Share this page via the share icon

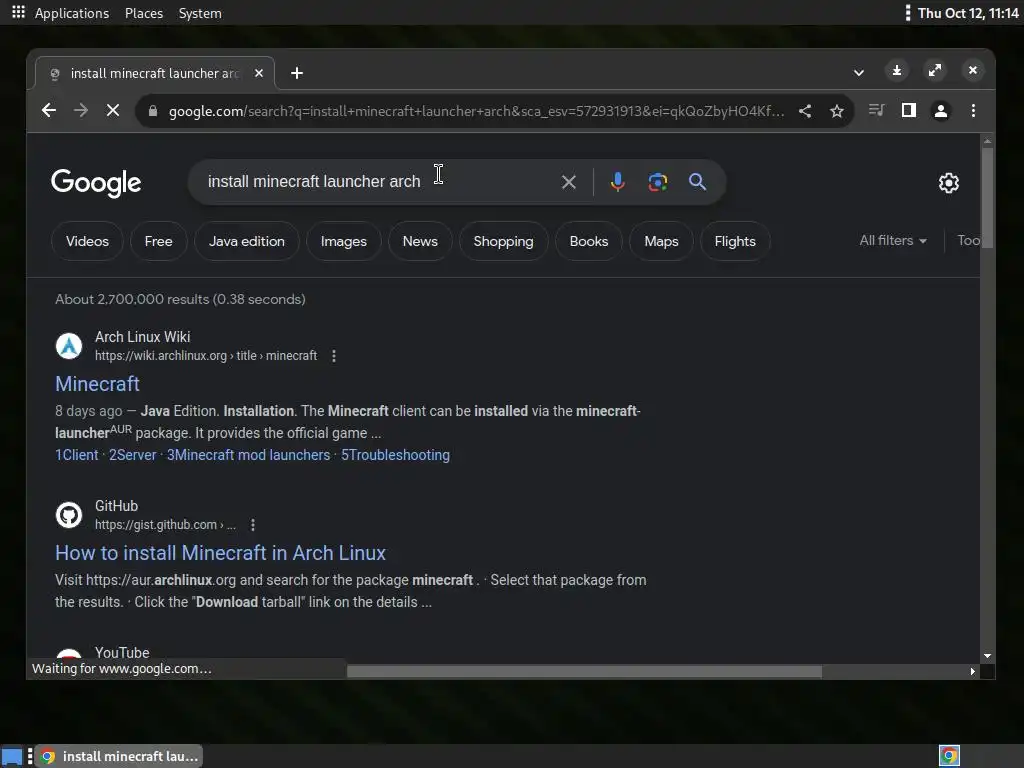click(x=805, y=111)
